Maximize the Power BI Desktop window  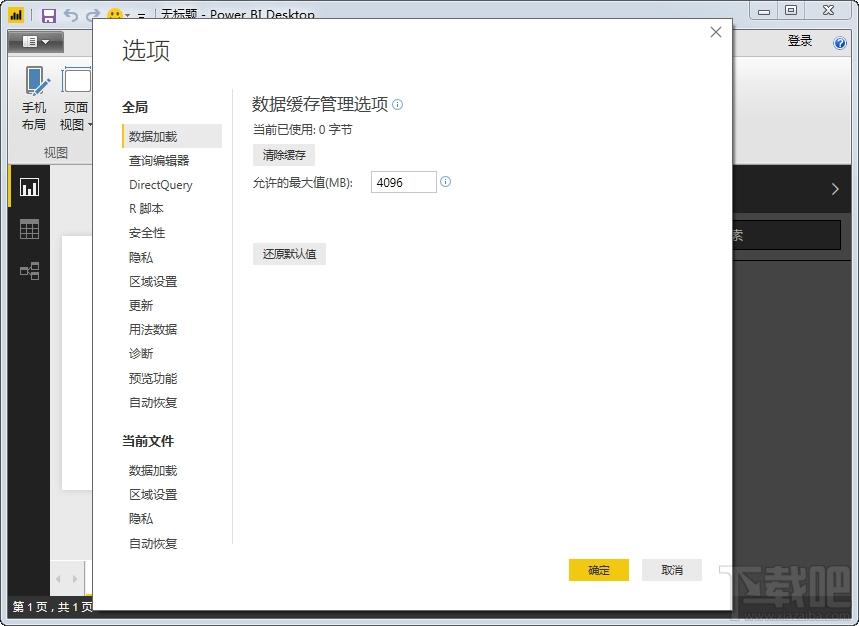pos(791,11)
